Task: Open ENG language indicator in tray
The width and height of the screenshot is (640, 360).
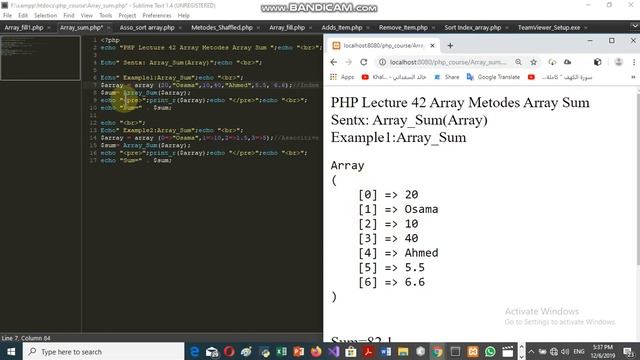Action: [x=579, y=351]
